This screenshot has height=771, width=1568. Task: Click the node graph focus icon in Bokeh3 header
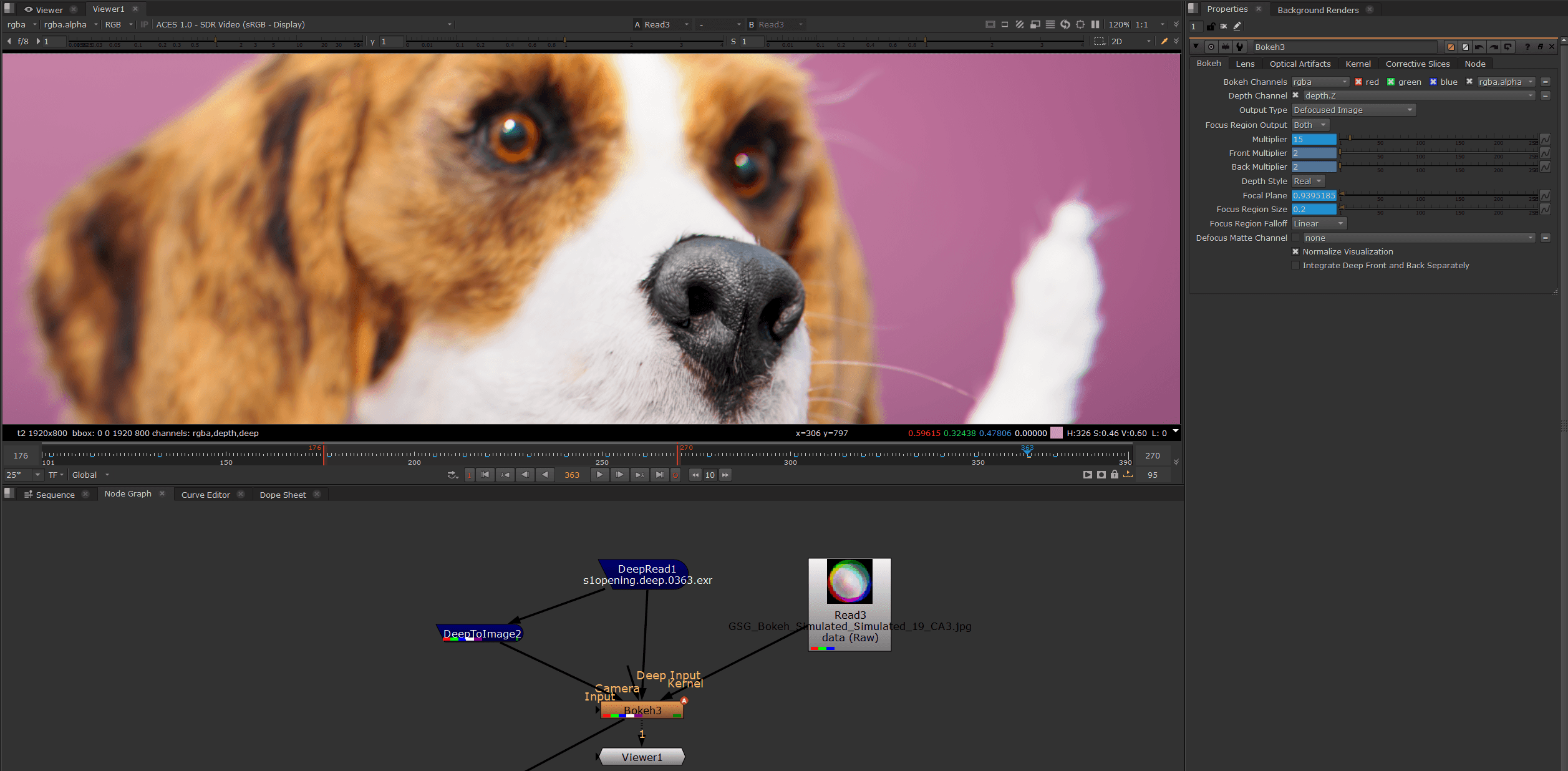point(1211,47)
